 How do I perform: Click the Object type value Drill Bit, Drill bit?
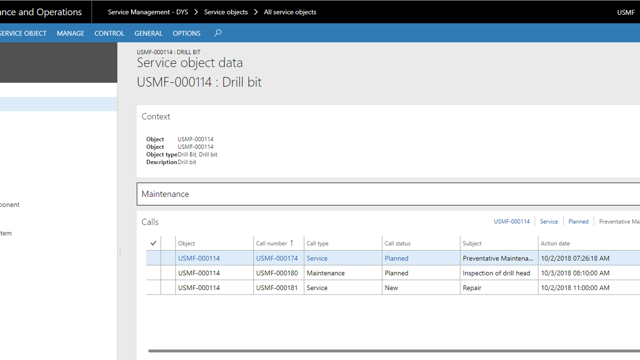[197, 154]
